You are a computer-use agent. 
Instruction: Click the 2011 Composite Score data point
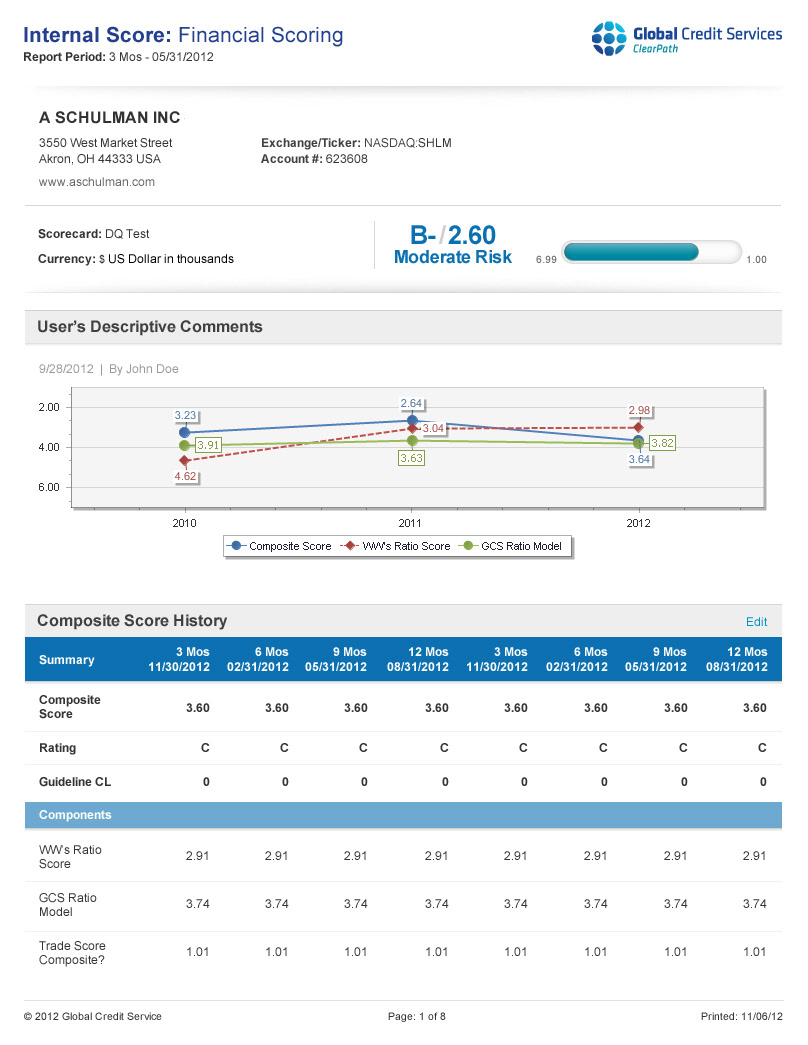411,421
